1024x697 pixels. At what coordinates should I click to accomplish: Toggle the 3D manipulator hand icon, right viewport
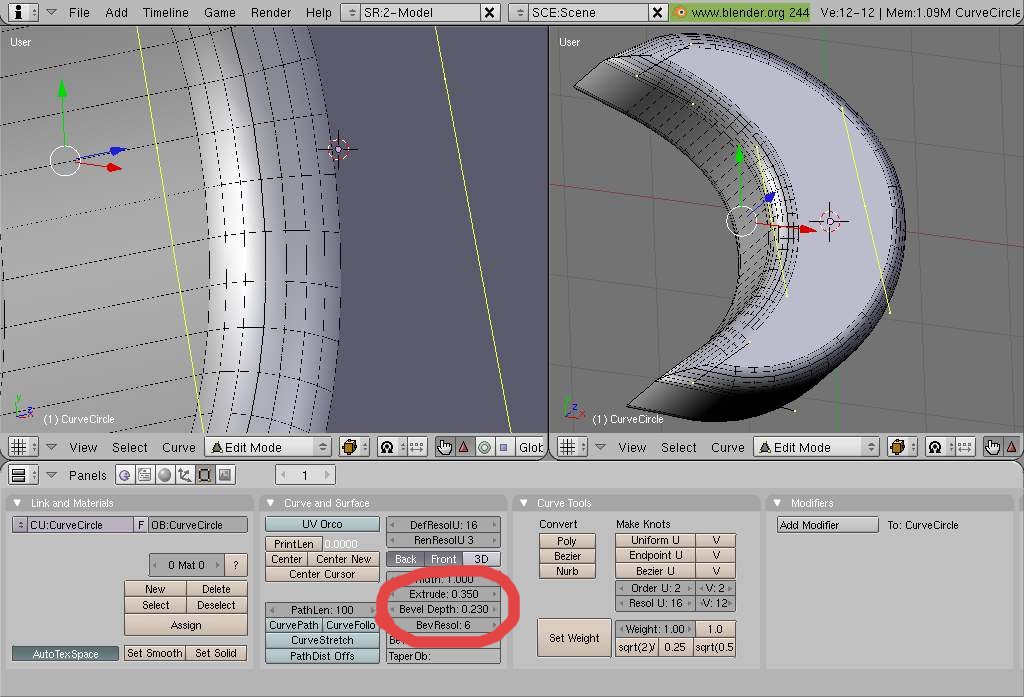point(993,447)
